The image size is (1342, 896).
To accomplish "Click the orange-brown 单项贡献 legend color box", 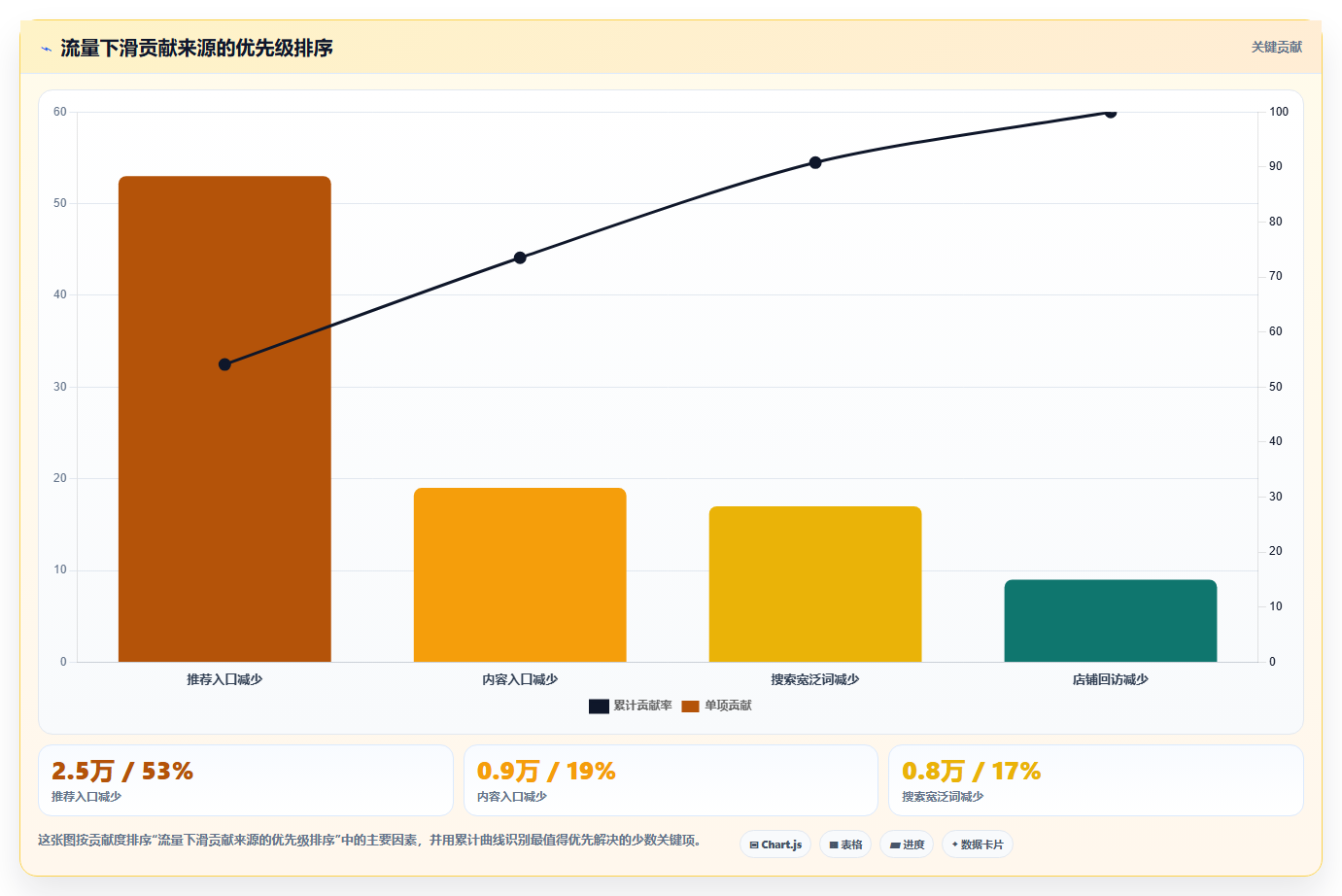I will pos(690,706).
